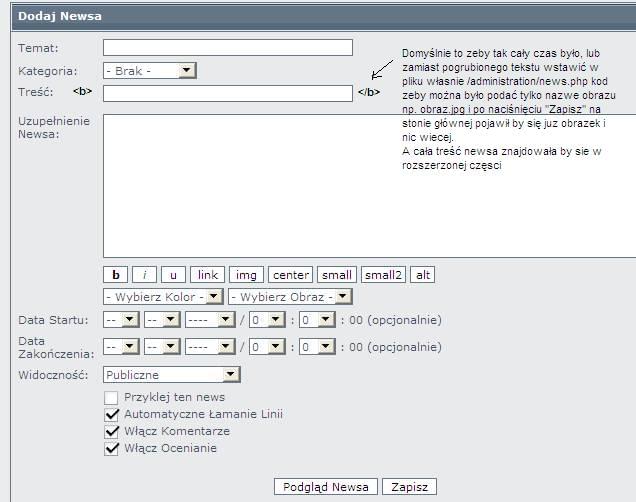636x502 pixels.
Task: Insert image tag with img button
Action: pos(246,275)
